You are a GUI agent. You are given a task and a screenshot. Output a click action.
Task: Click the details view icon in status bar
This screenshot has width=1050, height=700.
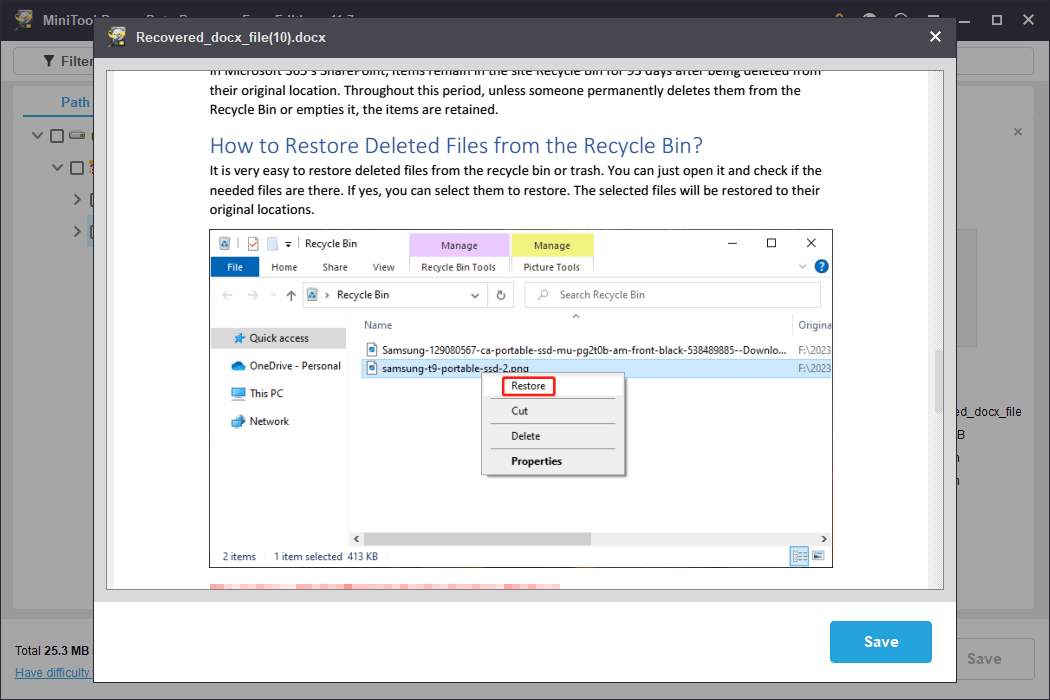pos(799,556)
